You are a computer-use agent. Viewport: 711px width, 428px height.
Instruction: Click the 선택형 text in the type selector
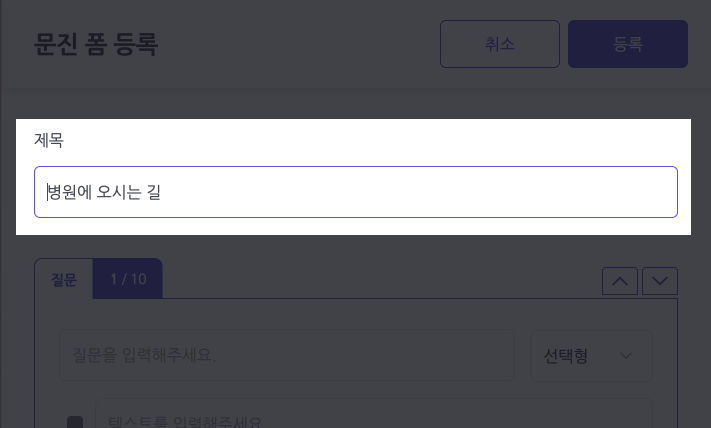[x=565, y=356]
